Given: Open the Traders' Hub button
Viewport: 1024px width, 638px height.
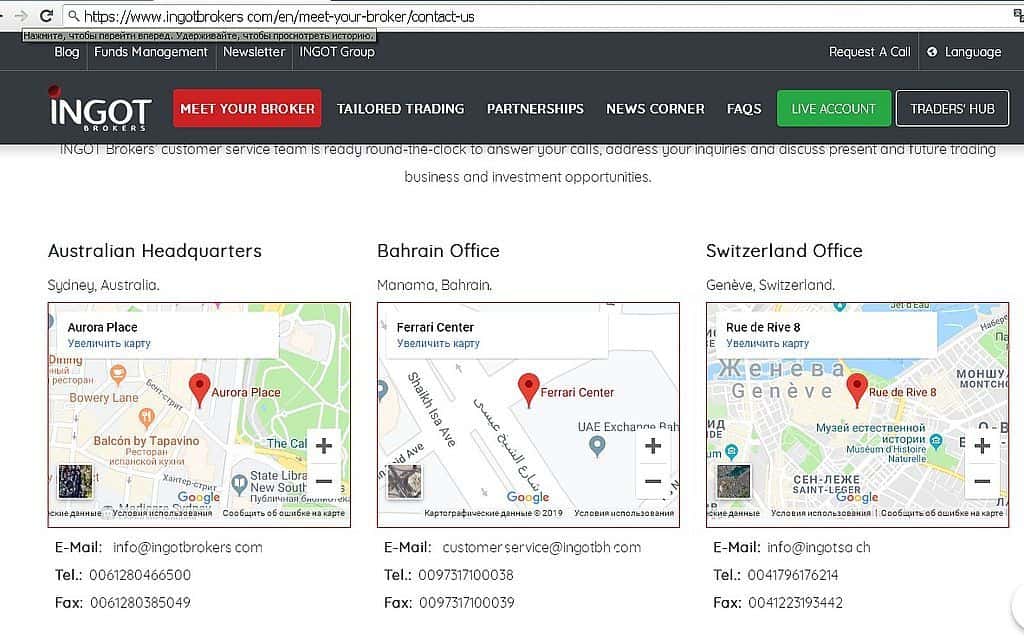Looking at the screenshot, I should click(x=952, y=109).
